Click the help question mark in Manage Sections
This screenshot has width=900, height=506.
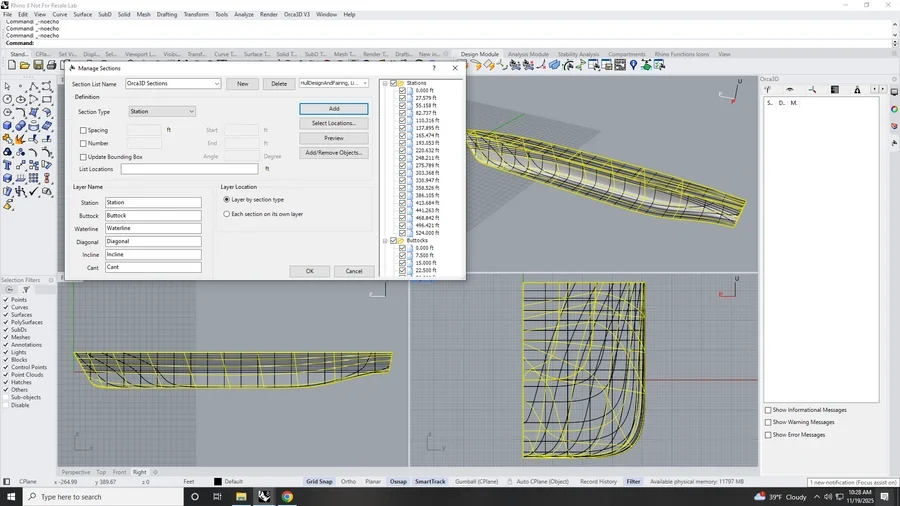pyautogui.click(x=434, y=68)
